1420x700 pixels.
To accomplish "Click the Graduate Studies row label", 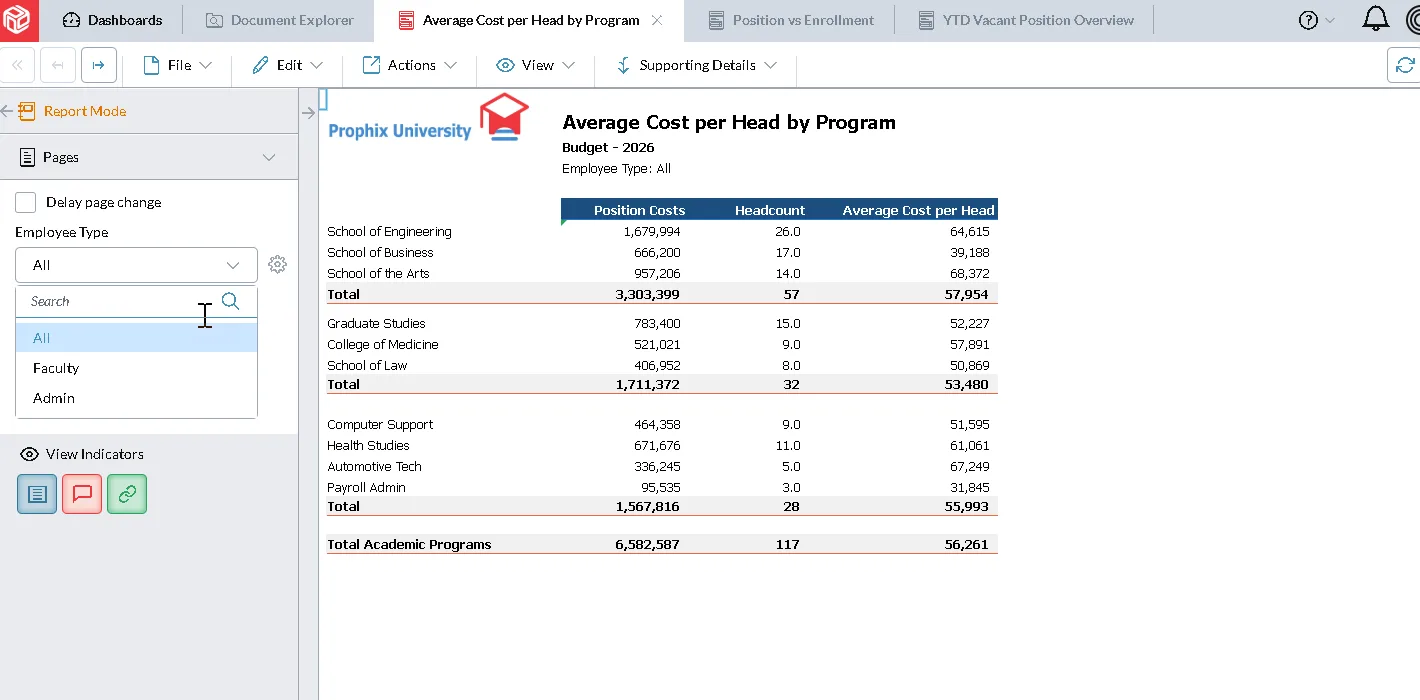I will pos(376,323).
